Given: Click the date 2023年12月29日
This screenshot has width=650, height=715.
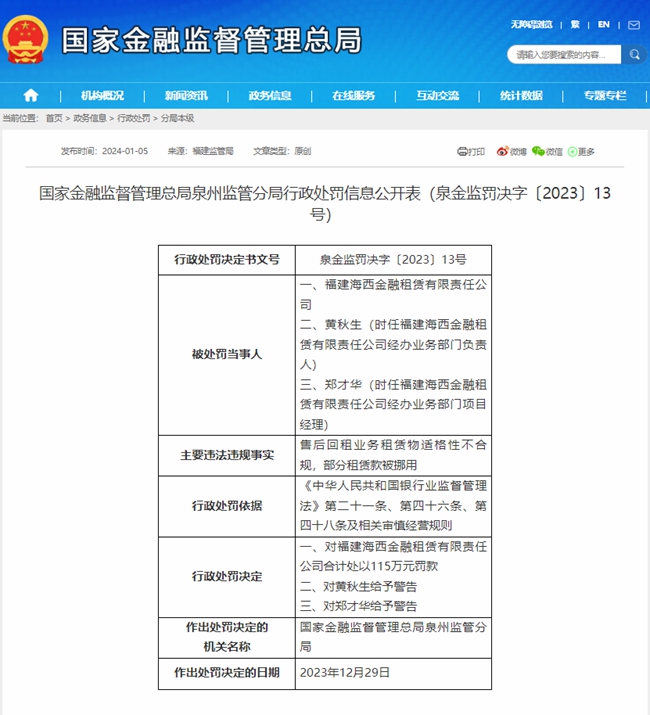Looking at the screenshot, I should pos(345,673).
